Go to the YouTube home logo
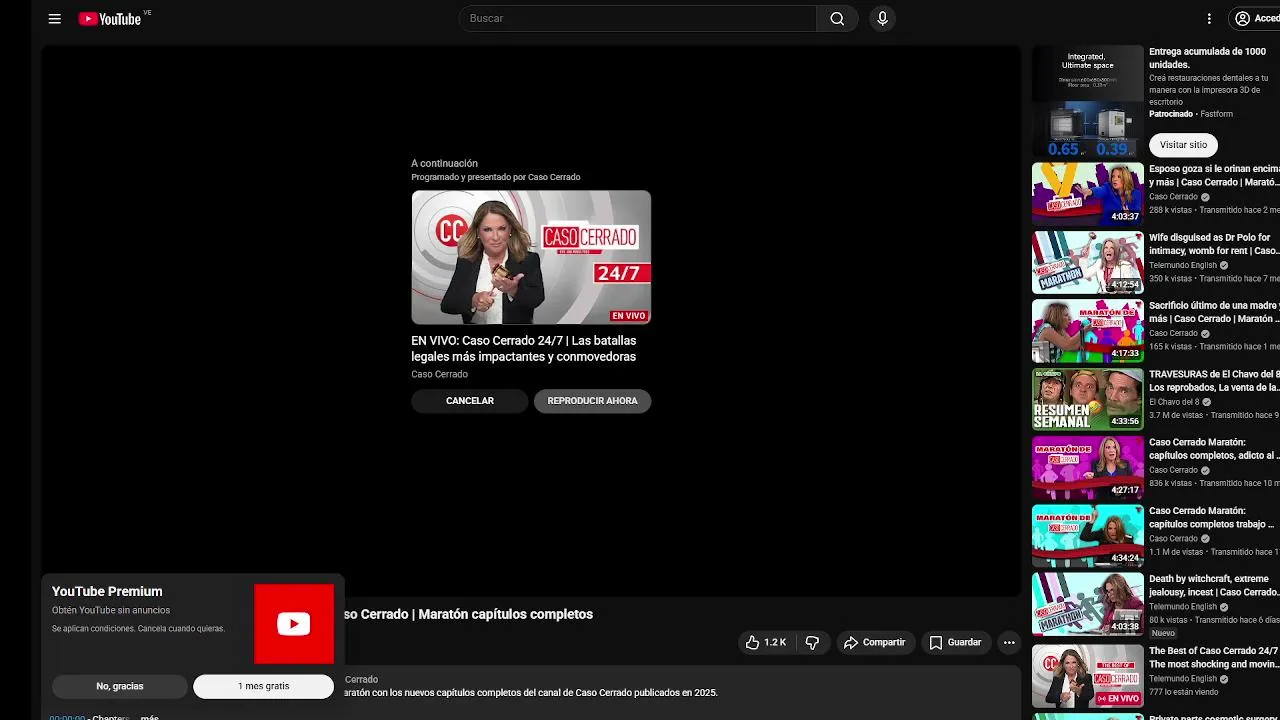 tap(110, 19)
